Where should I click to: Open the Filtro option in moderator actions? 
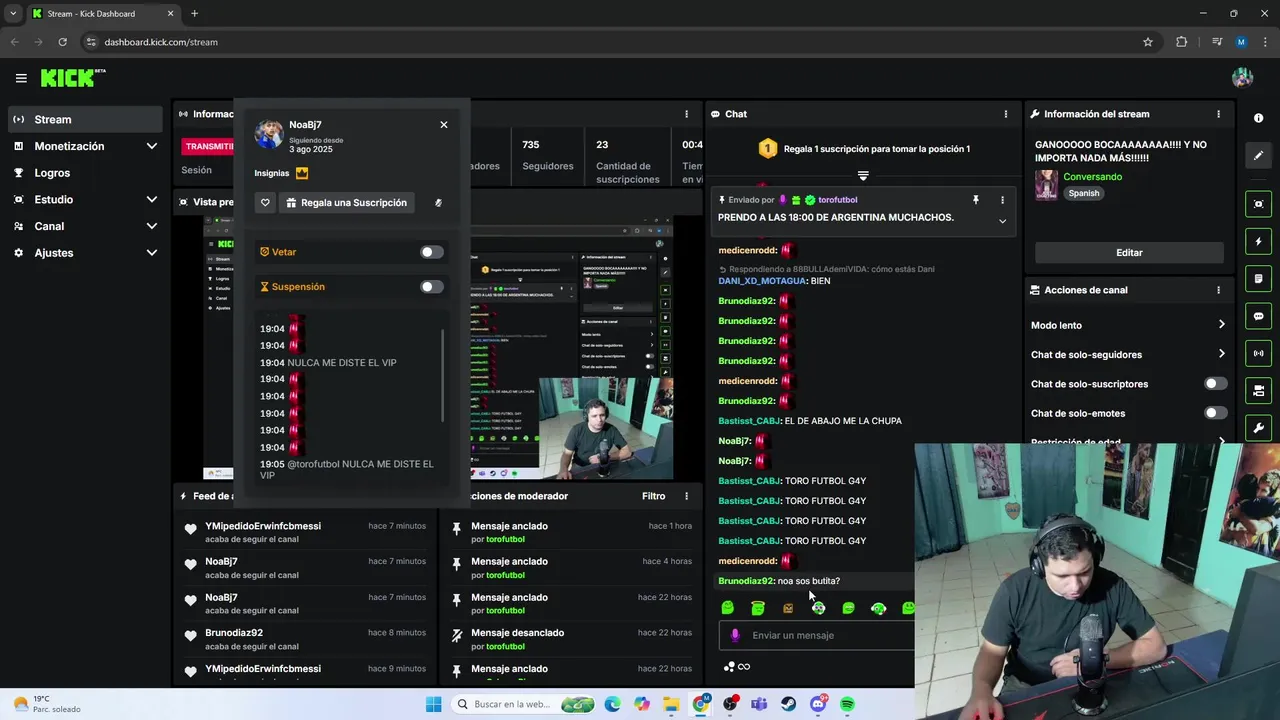tap(653, 496)
